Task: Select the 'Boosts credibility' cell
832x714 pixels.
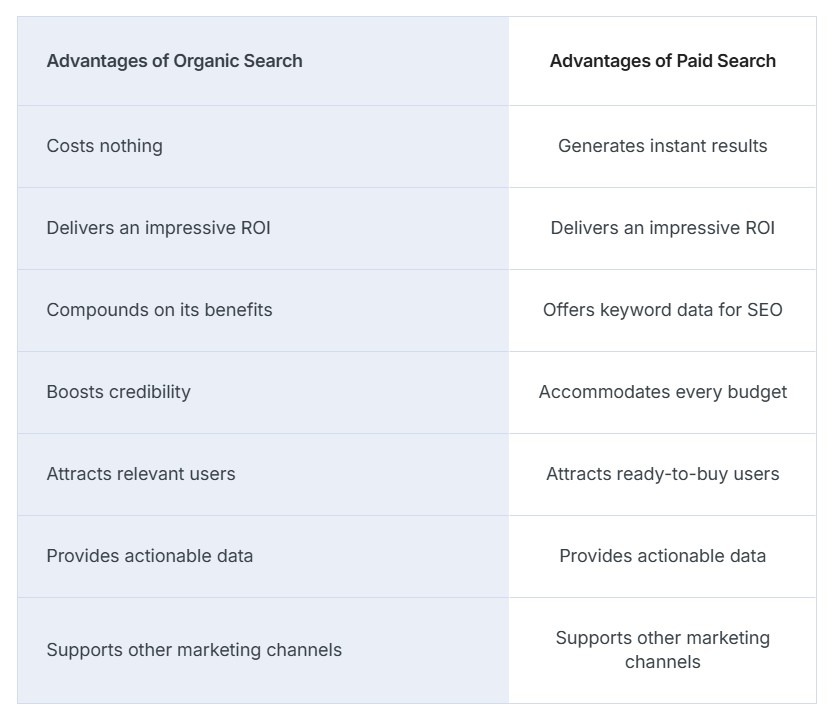Action: click(x=118, y=392)
